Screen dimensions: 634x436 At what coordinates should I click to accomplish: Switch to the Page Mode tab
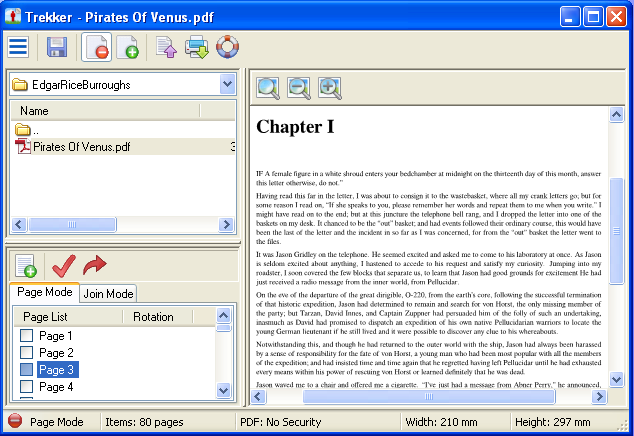(x=44, y=292)
